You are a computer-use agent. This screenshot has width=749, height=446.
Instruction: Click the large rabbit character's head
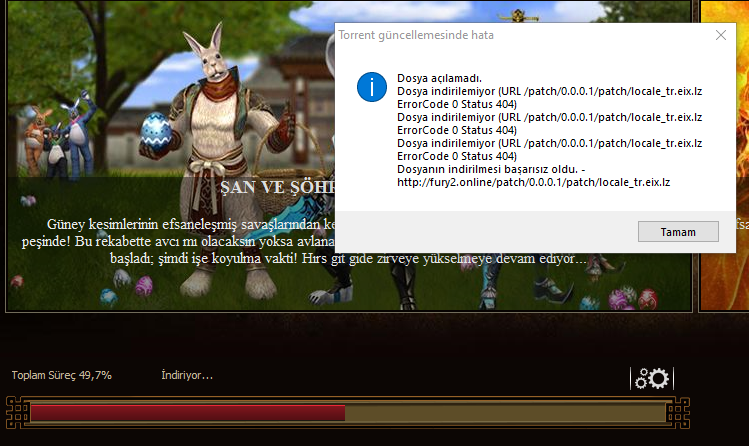point(212,55)
